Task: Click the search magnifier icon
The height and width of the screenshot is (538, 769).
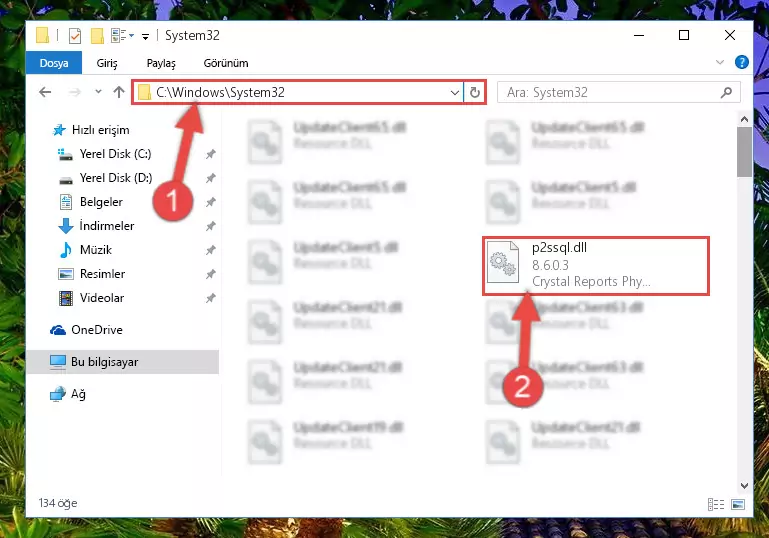Action: tap(726, 92)
